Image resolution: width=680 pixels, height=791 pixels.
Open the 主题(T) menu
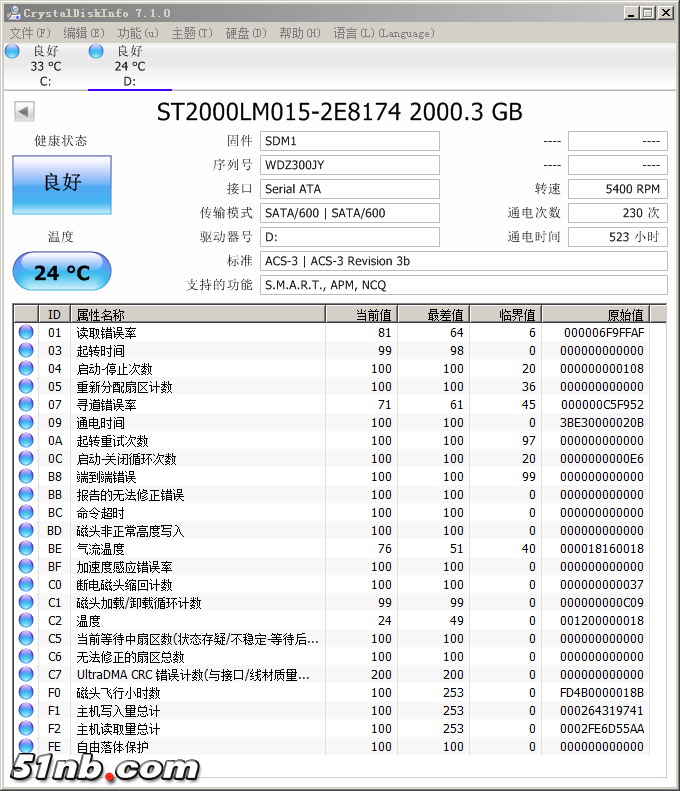(191, 33)
